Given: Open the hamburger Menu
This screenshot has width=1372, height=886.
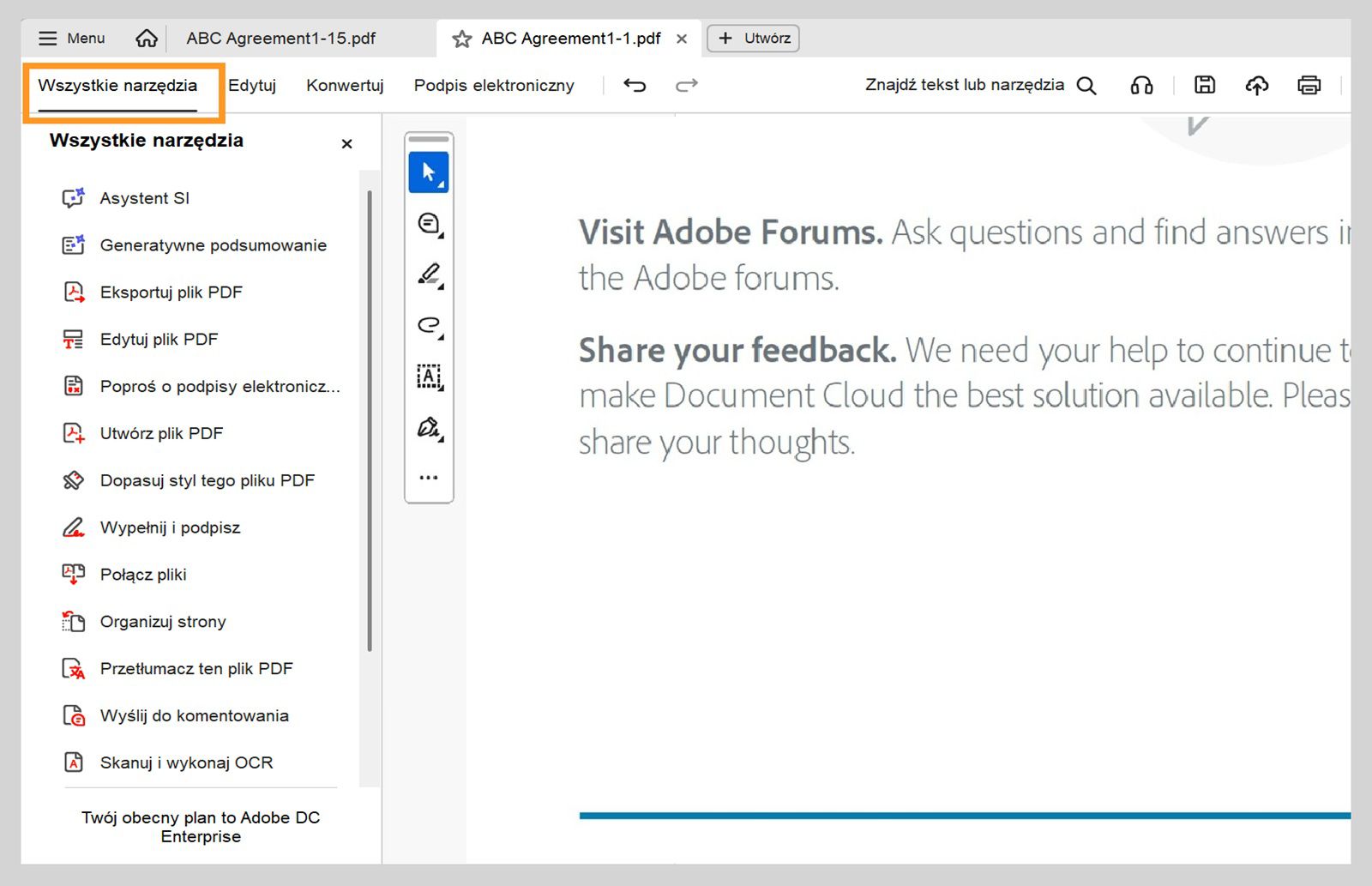Looking at the screenshot, I should pyautogui.click(x=72, y=39).
